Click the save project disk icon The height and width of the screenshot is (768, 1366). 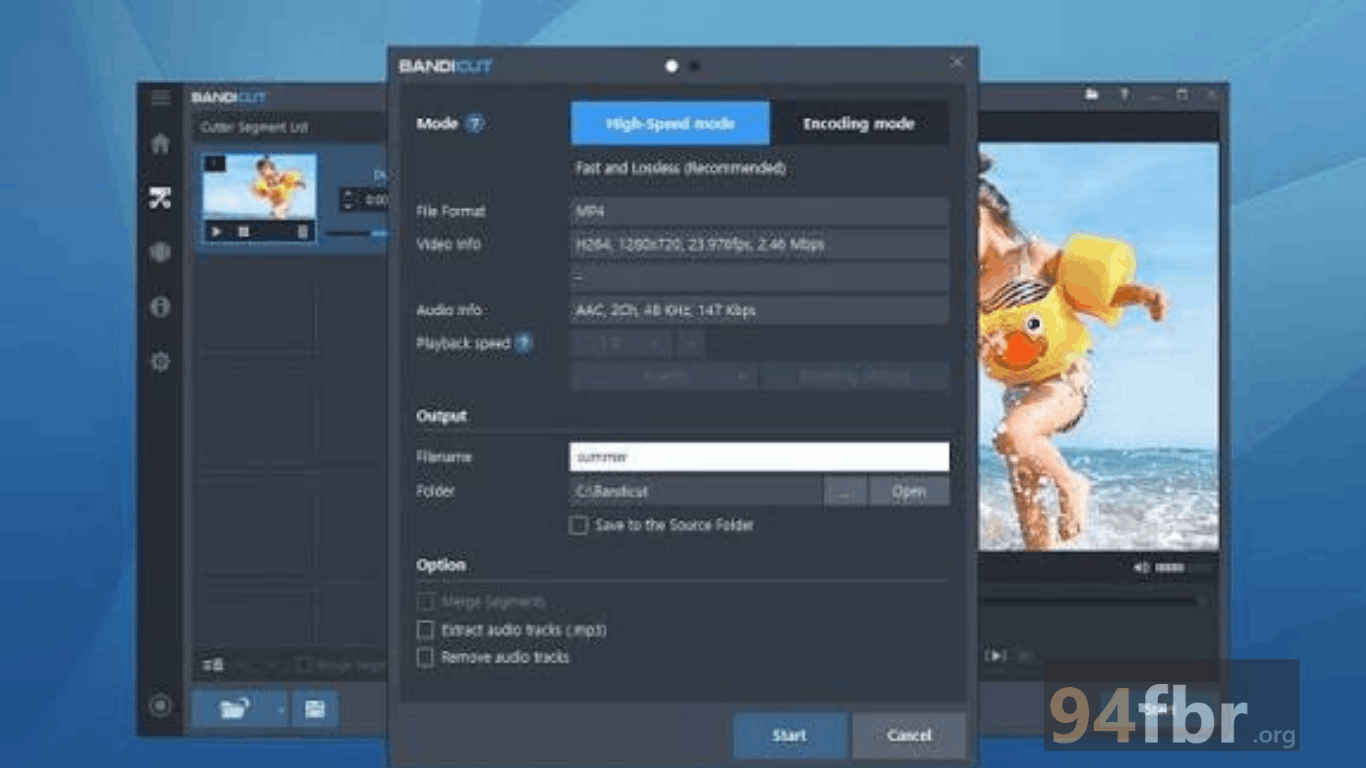pos(315,709)
